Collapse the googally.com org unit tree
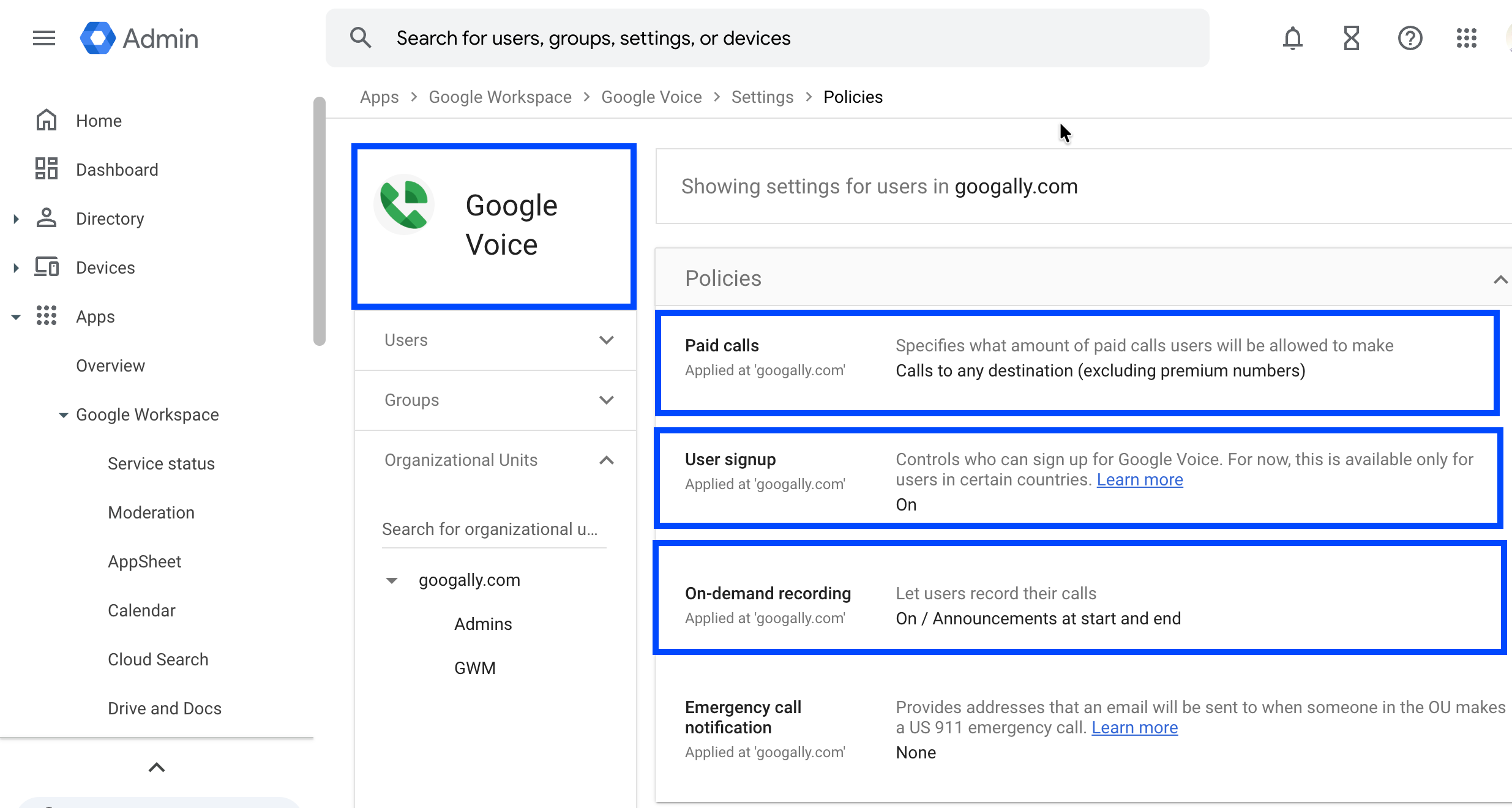The image size is (1512, 808). 392,580
